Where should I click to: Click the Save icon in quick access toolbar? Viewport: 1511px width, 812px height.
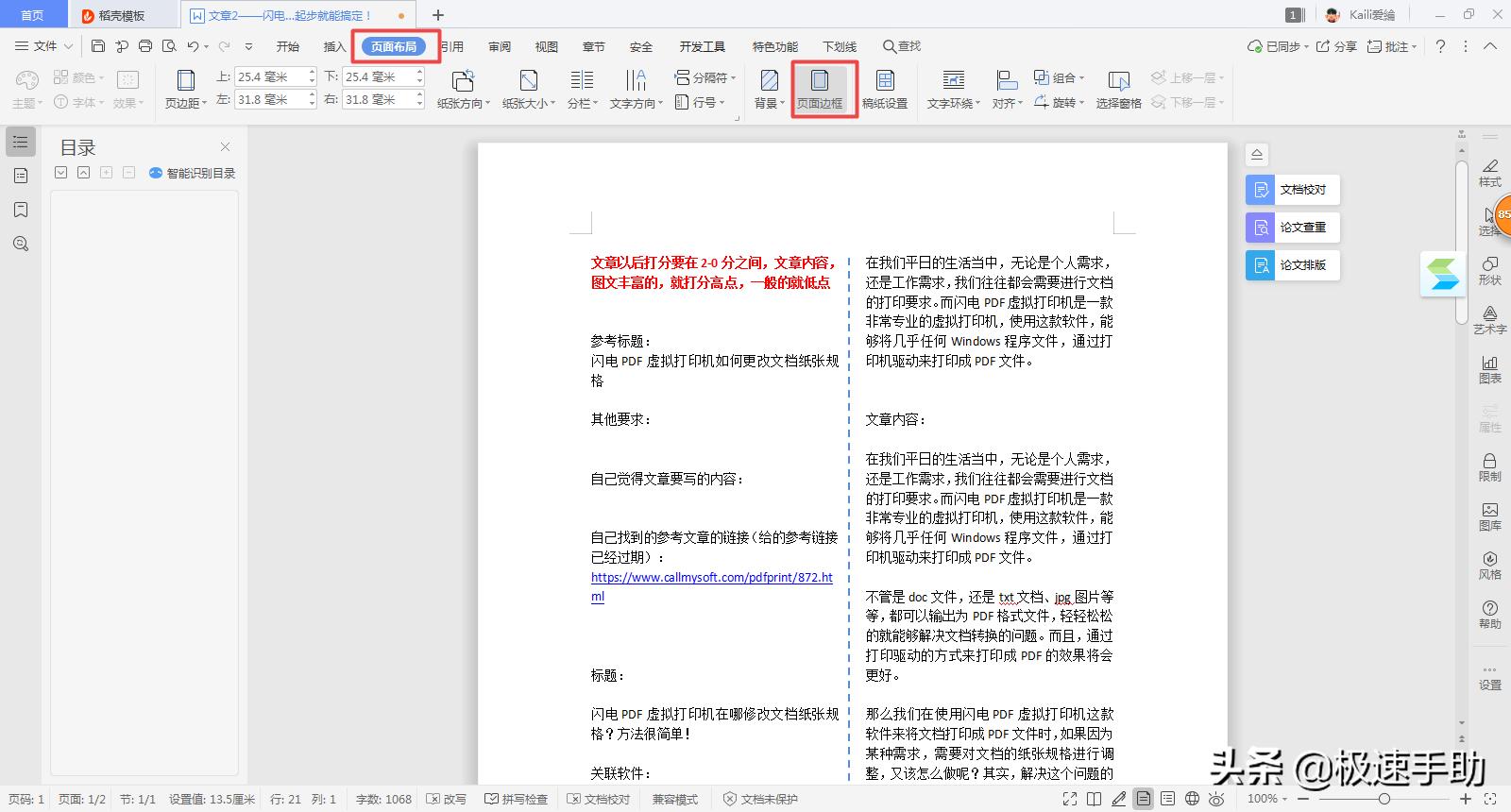(98, 46)
